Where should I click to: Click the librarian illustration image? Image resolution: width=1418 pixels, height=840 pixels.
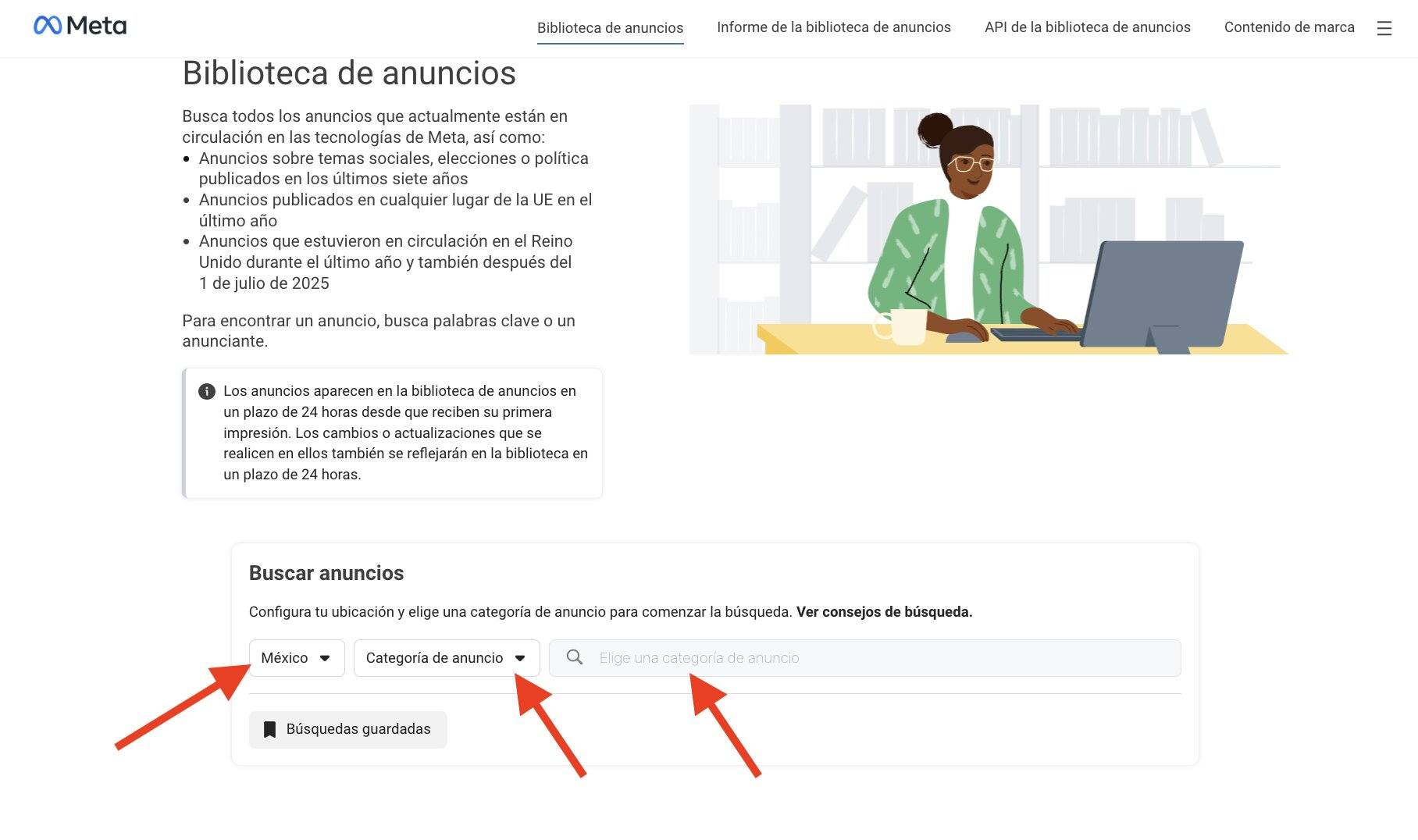[x=988, y=230]
